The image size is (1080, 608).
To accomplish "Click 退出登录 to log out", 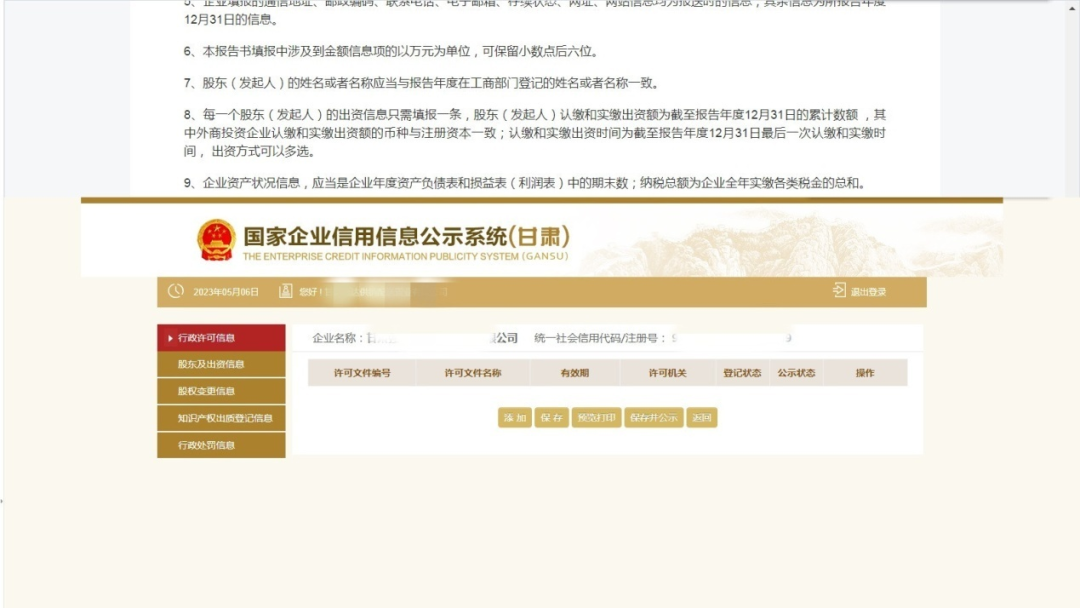I will coord(868,291).
